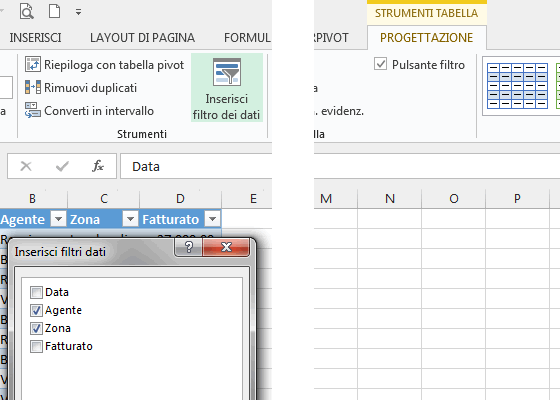Switch to the FORMULE tab
Viewport: 560px width, 400px height.
pos(248,38)
